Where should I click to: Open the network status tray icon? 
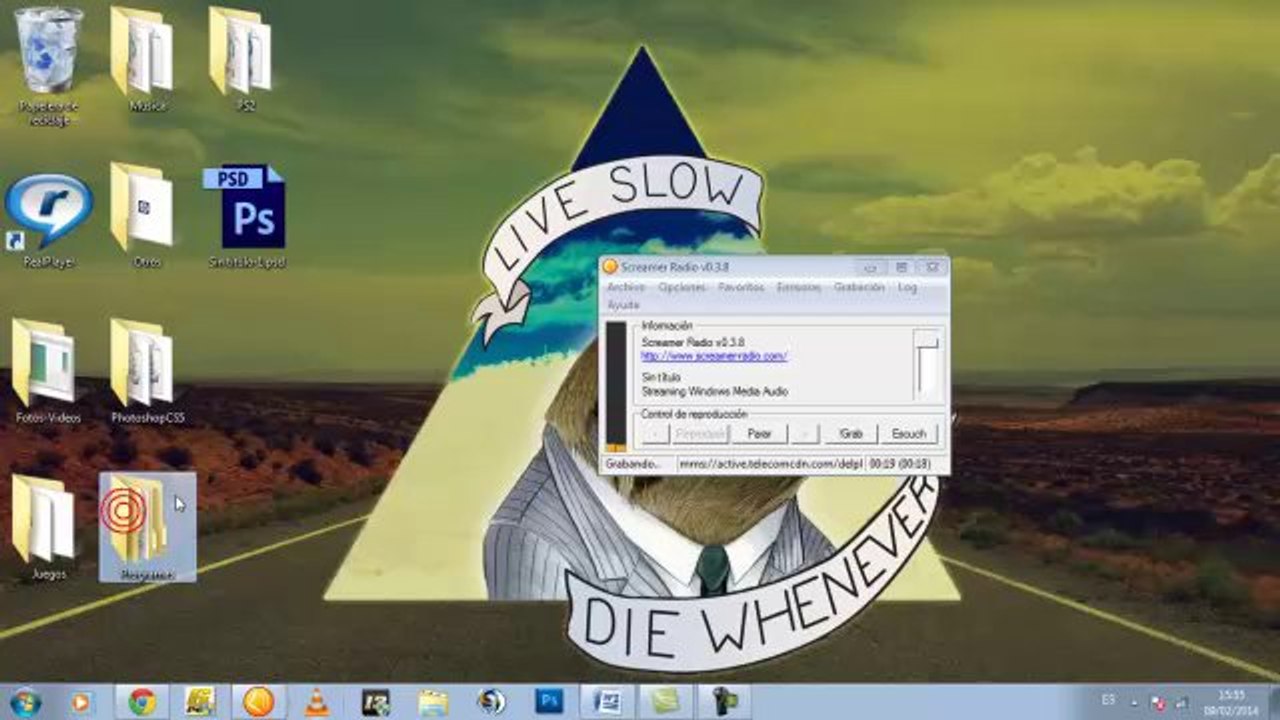click(x=1182, y=703)
